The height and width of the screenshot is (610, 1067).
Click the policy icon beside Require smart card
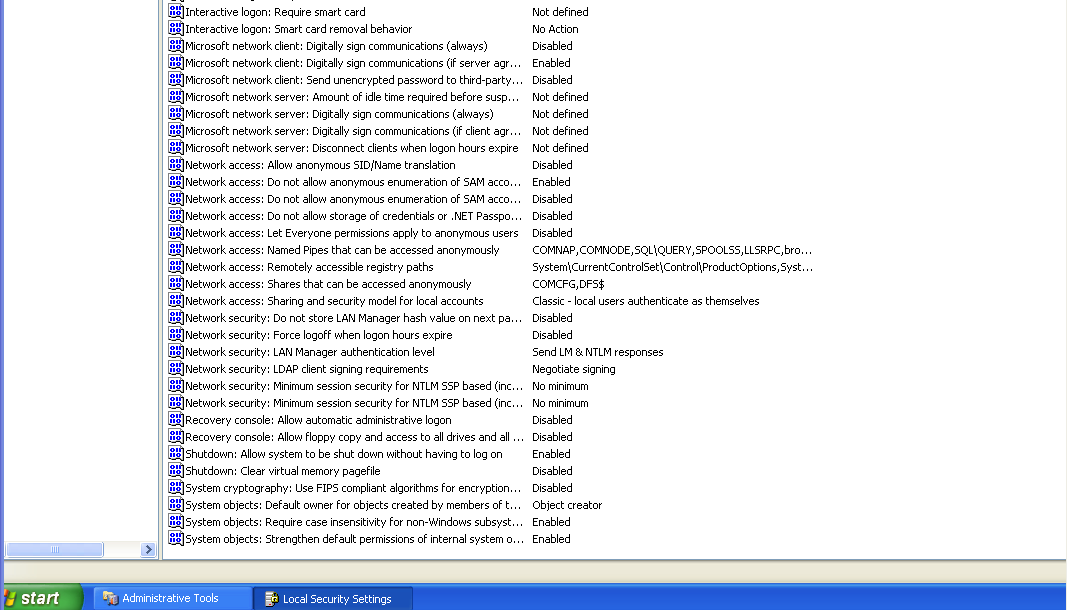point(176,12)
